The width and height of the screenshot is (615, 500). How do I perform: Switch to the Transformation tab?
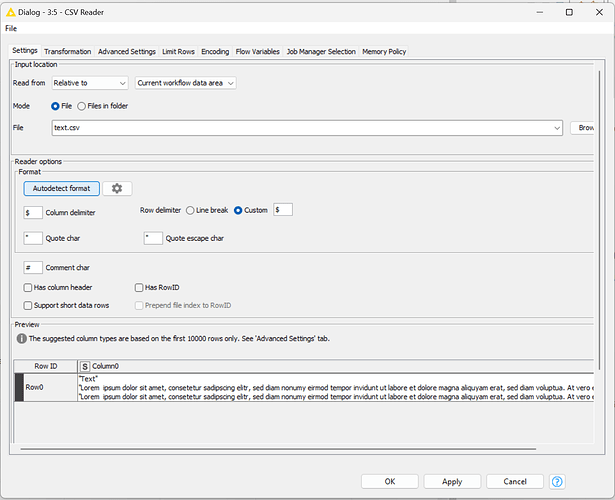click(67, 51)
